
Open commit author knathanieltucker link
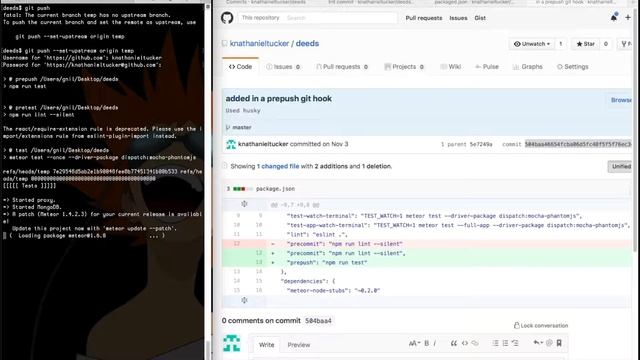pyautogui.click(x=263, y=144)
